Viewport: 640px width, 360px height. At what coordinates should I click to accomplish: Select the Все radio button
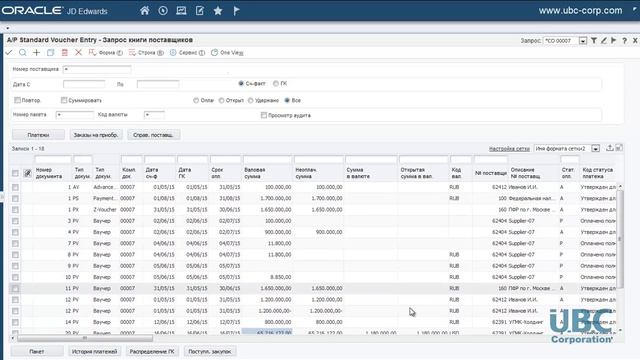(x=287, y=100)
